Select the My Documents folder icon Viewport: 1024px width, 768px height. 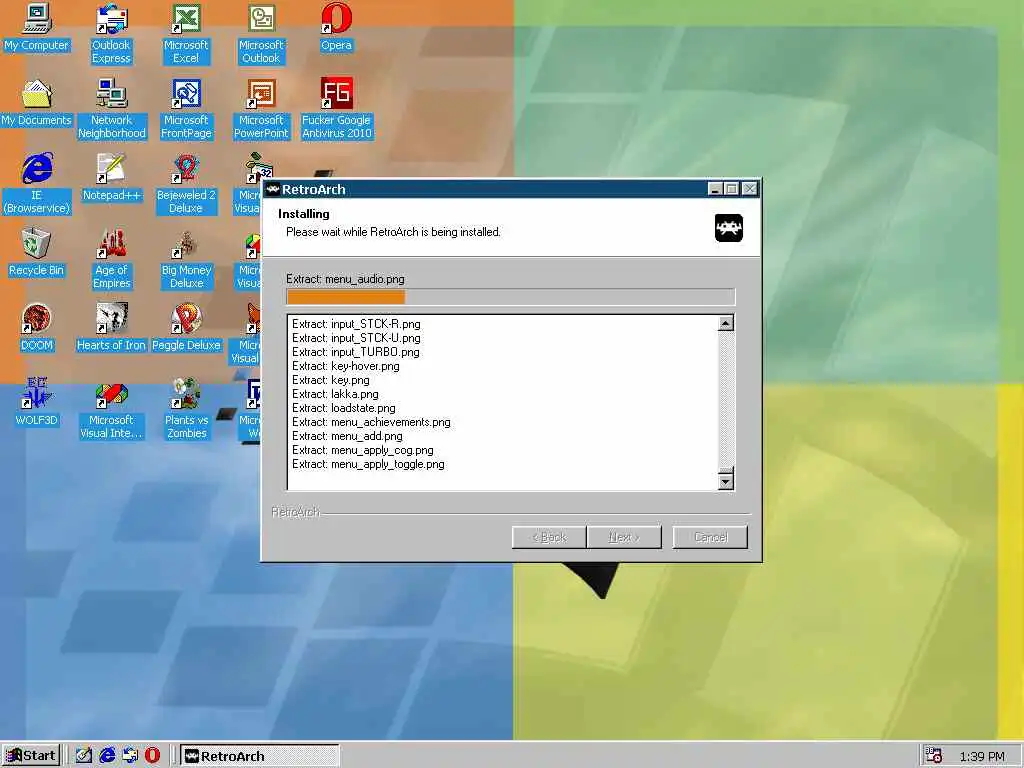coord(37,104)
